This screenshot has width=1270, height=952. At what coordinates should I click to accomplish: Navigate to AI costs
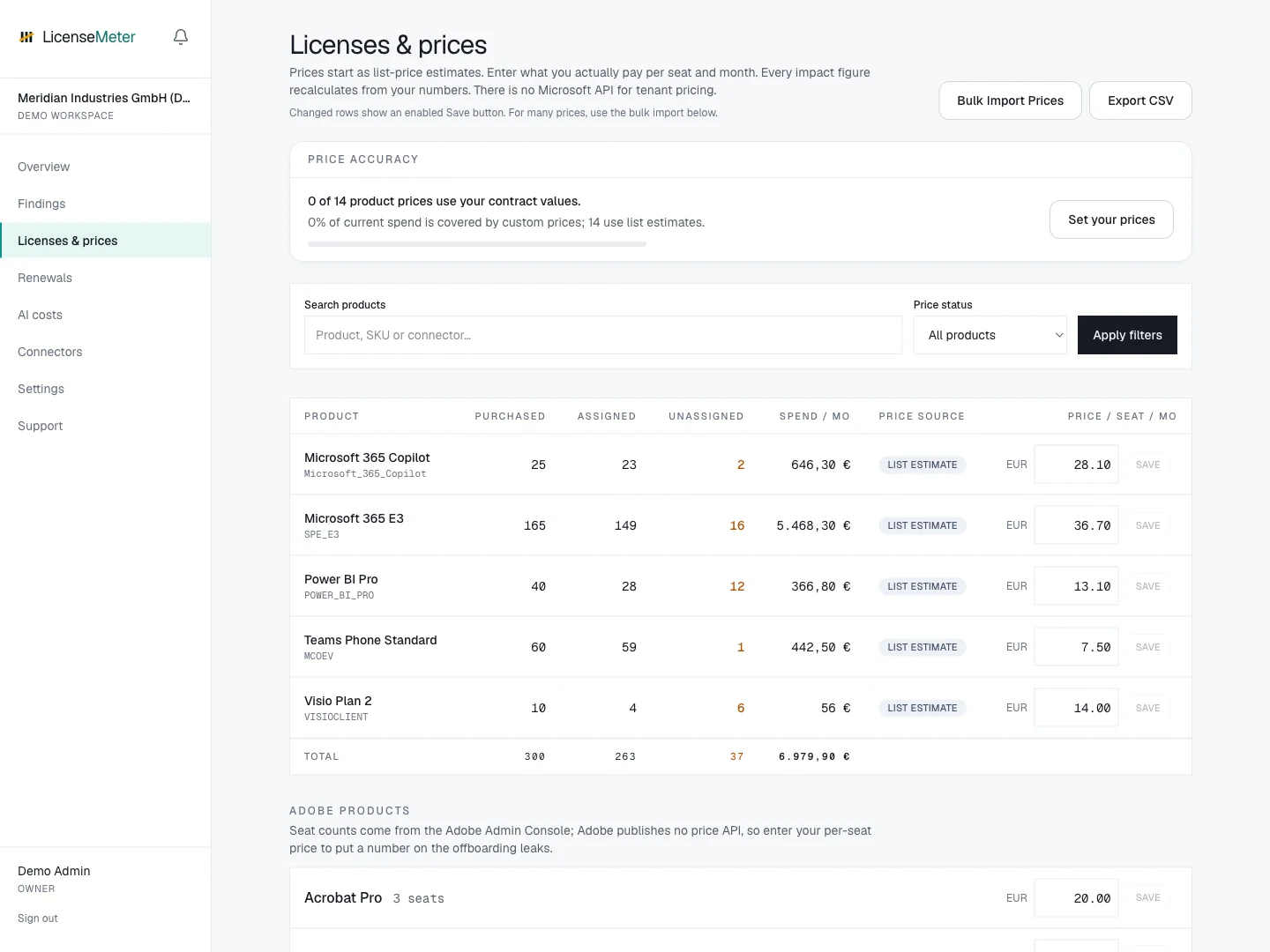click(106, 315)
